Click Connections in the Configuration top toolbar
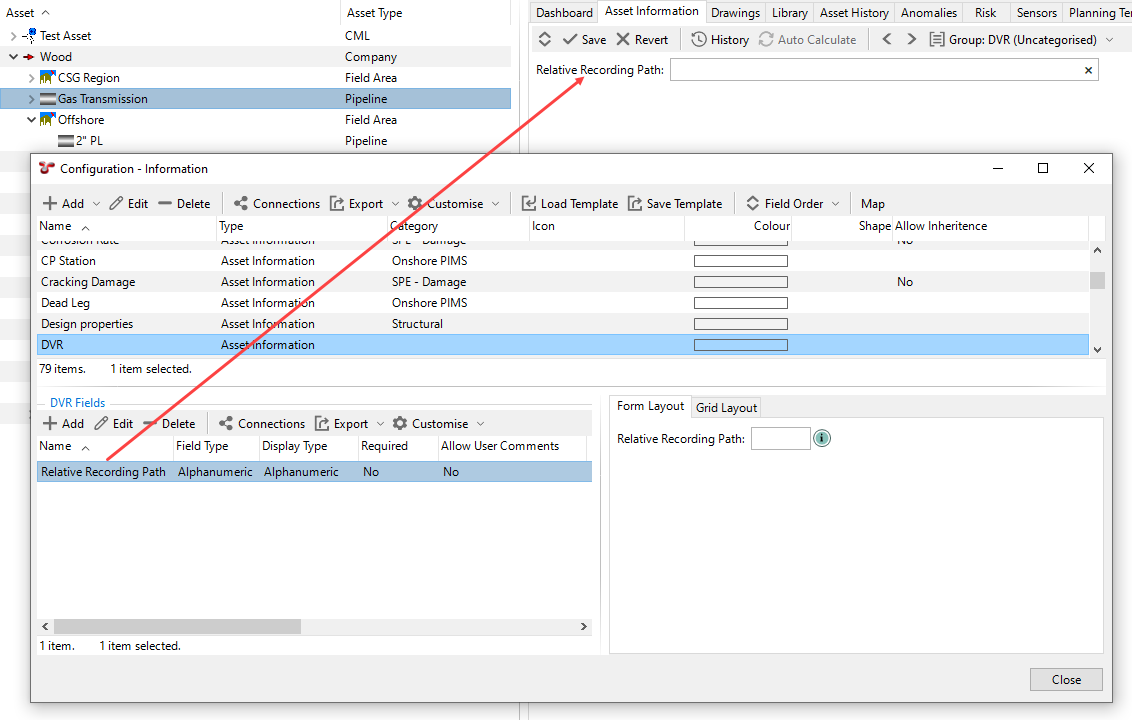This screenshot has width=1132, height=720. (277, 204)
